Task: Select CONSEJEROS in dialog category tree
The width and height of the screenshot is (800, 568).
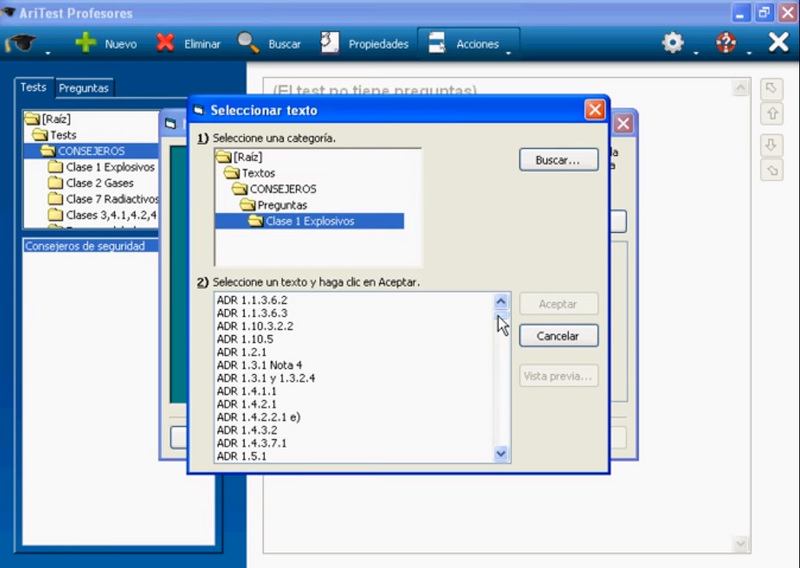Action: pyautogui.click(x=274, y=189)
